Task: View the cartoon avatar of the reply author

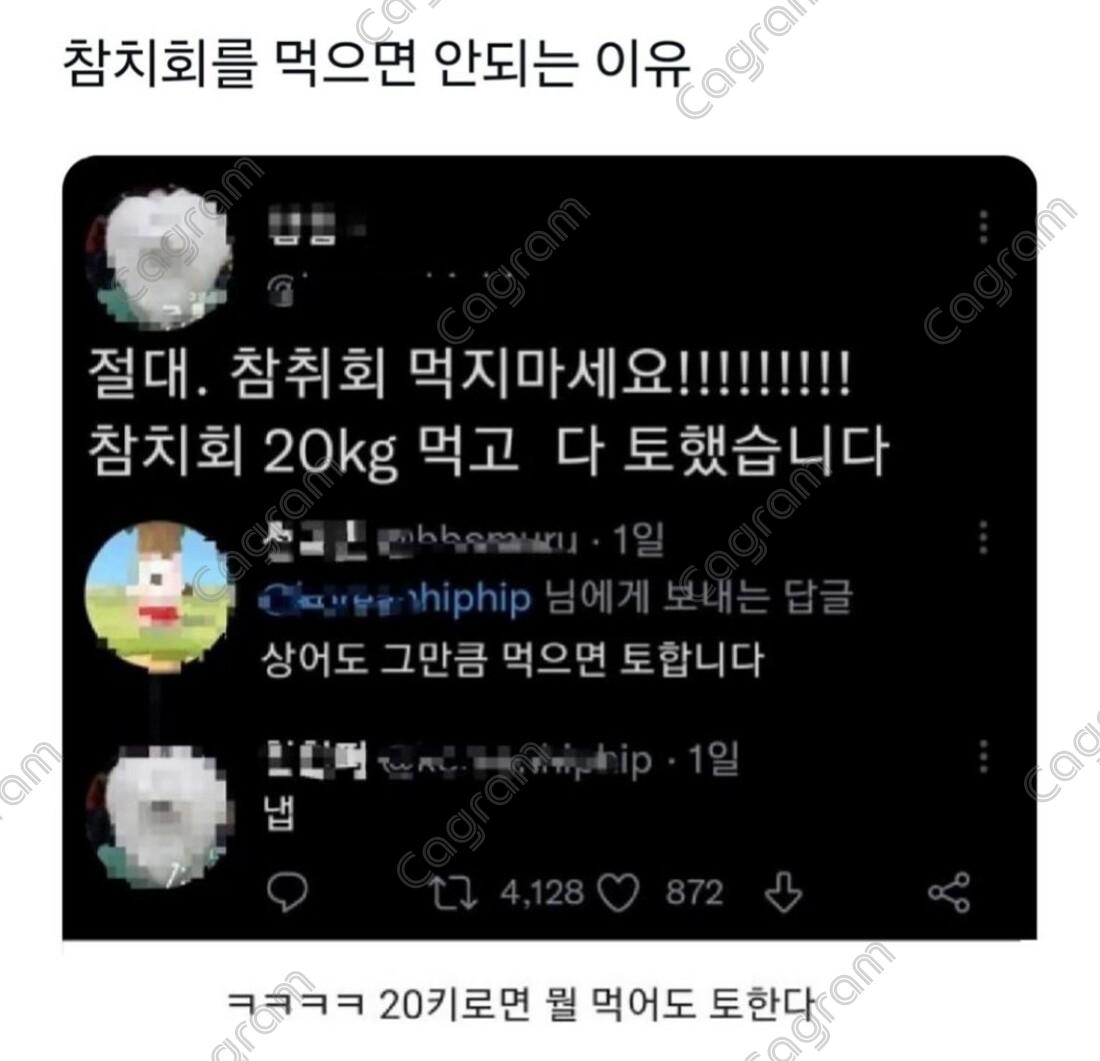Action: click(x=156, y=595)
